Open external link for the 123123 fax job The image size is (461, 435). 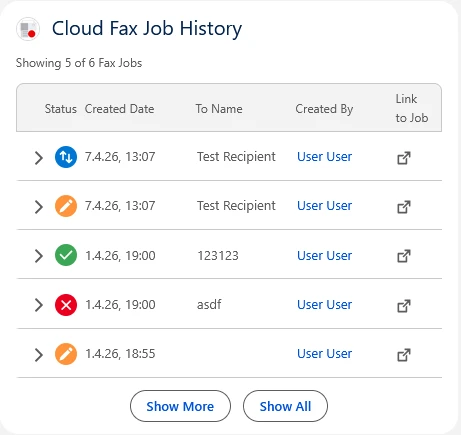point(404,256)
